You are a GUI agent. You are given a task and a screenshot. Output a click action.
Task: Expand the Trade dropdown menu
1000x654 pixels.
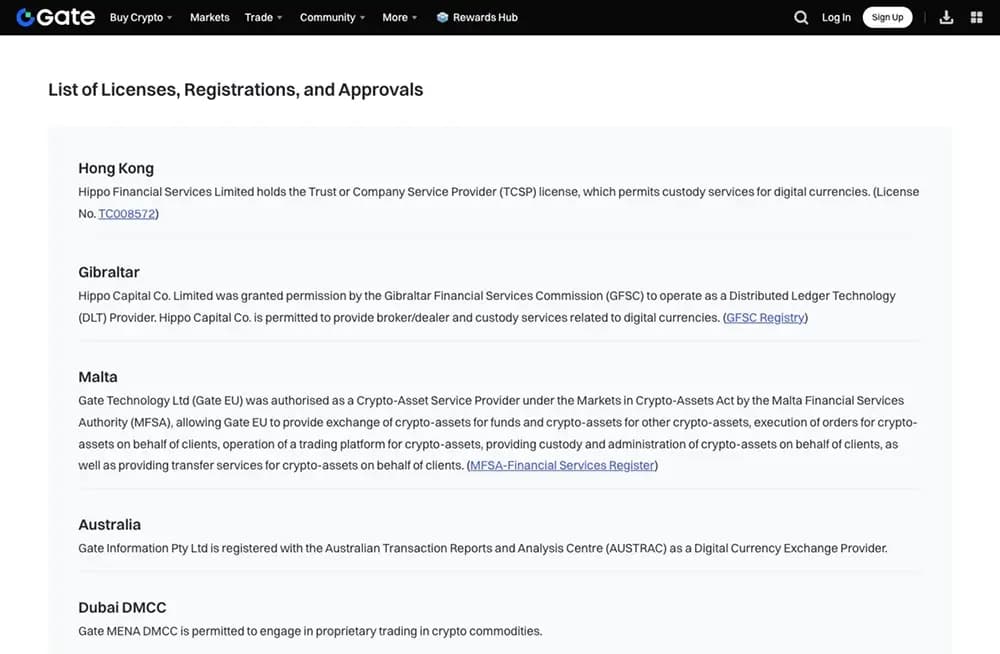coord(264,17)
